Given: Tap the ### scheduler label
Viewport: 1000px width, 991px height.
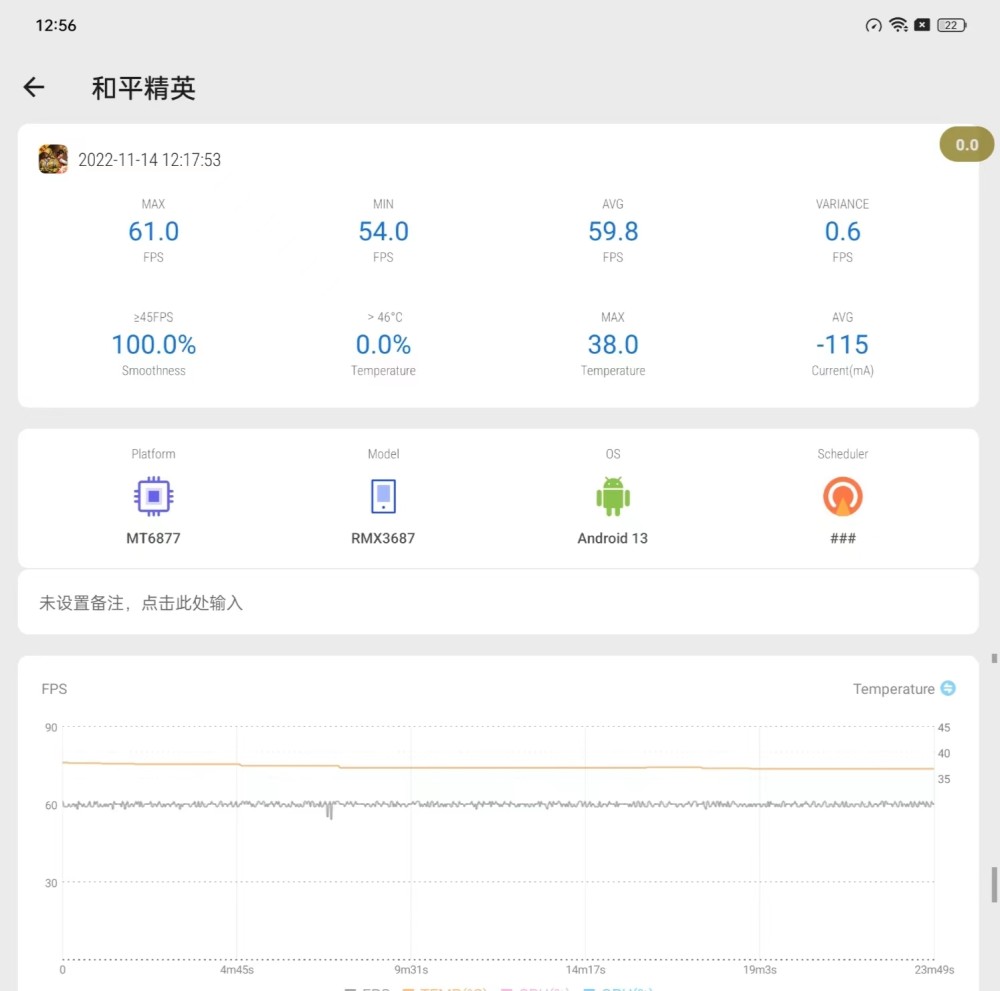Looking at the screenshot, I should (842, 538).
